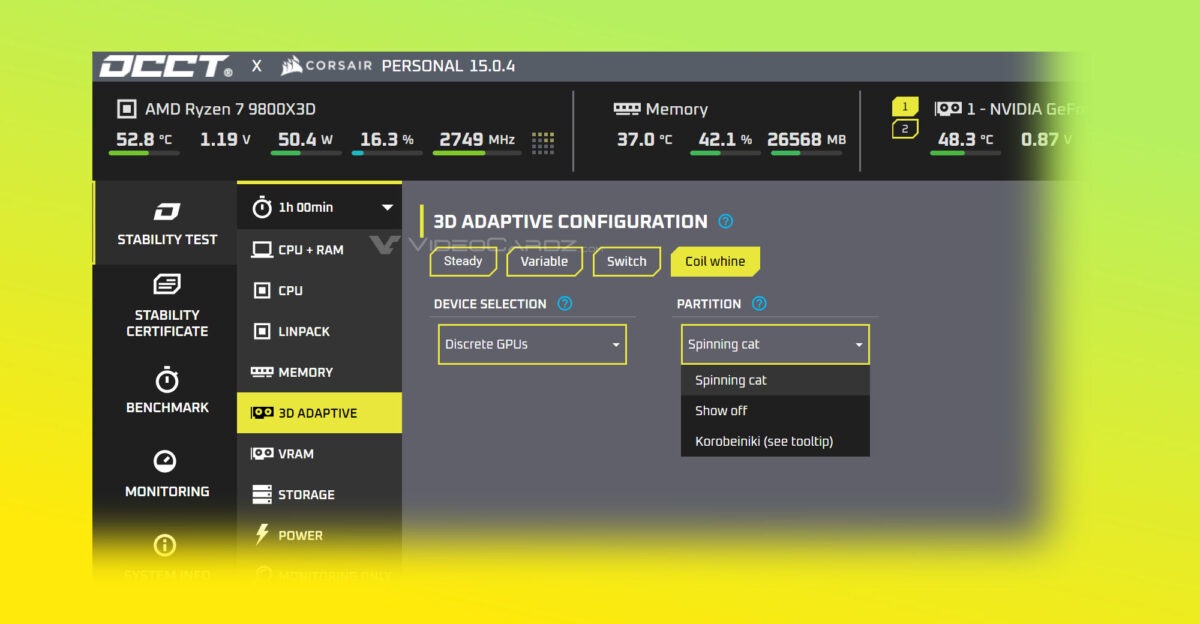Select GPU 1 badge
The width and height of the screenshot is (1200, 624).
tap(905, 107)
